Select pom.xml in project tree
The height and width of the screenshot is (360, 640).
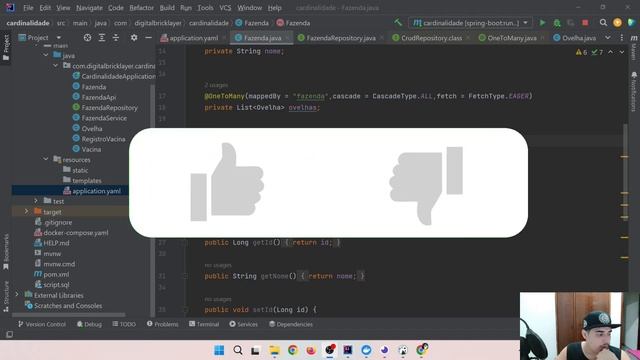(x=56, y=274)
